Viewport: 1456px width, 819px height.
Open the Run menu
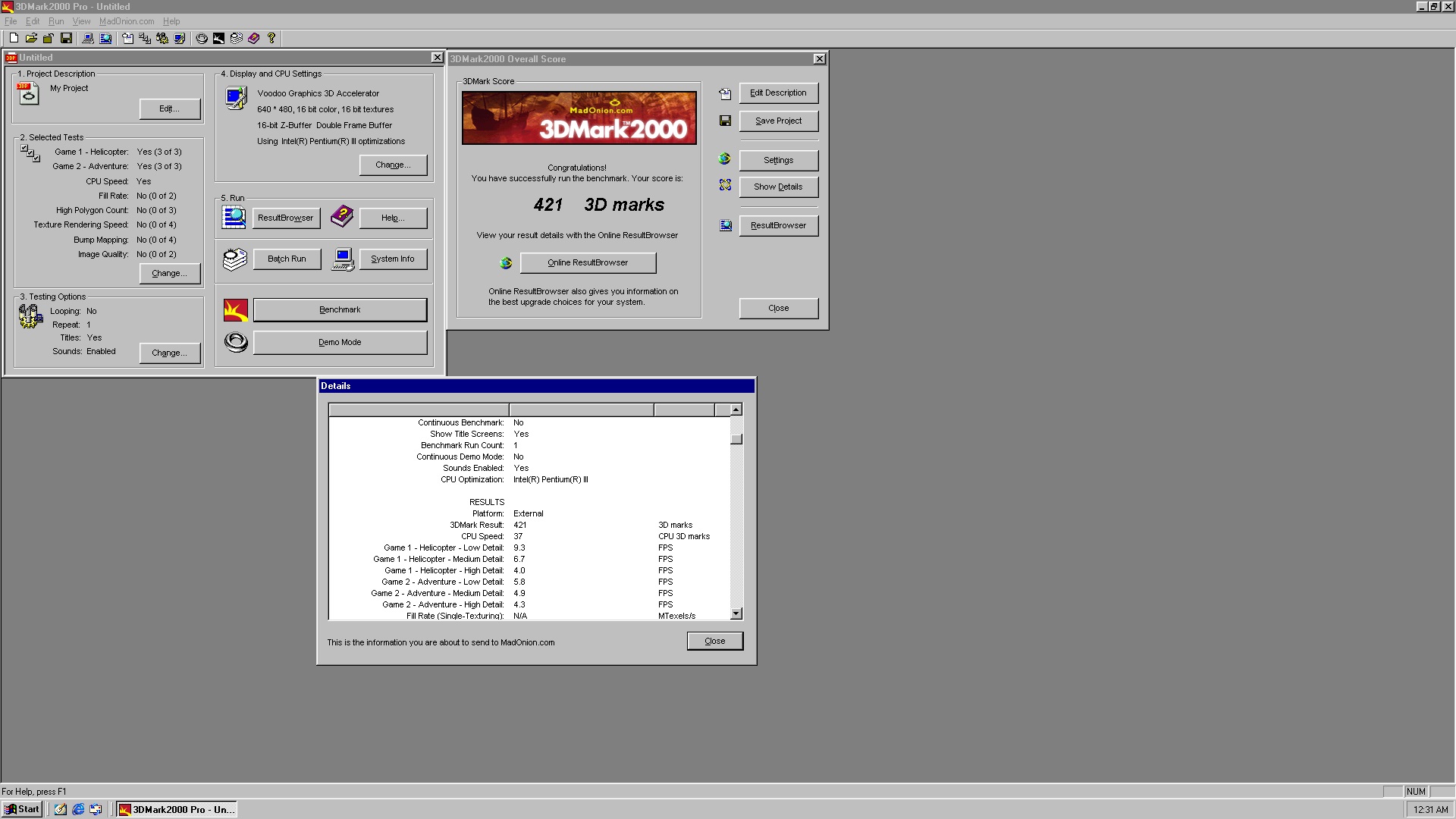(x=56, y=21)
